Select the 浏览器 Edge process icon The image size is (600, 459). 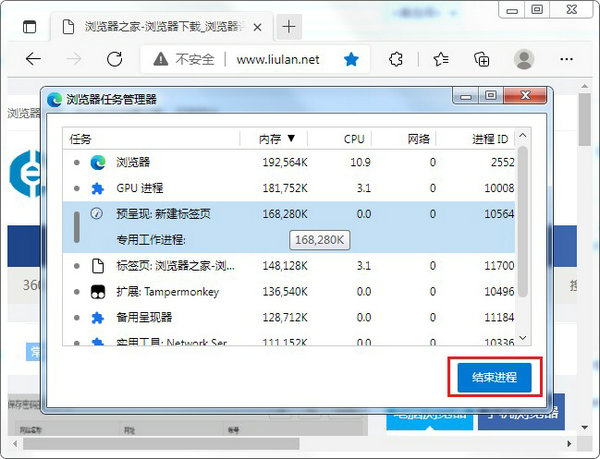(x=98, y=162)
